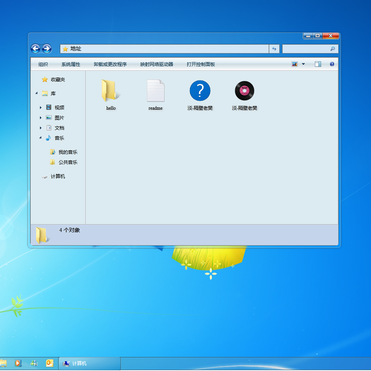Select 计算机 in the navigation pane

(x=54, y=176)
